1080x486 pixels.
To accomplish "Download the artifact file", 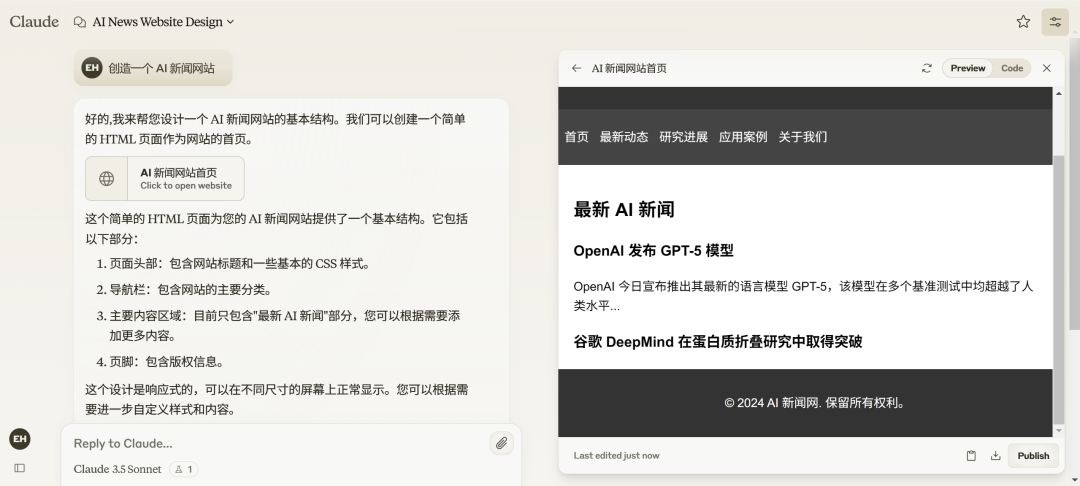I will (x=995, y=456).
